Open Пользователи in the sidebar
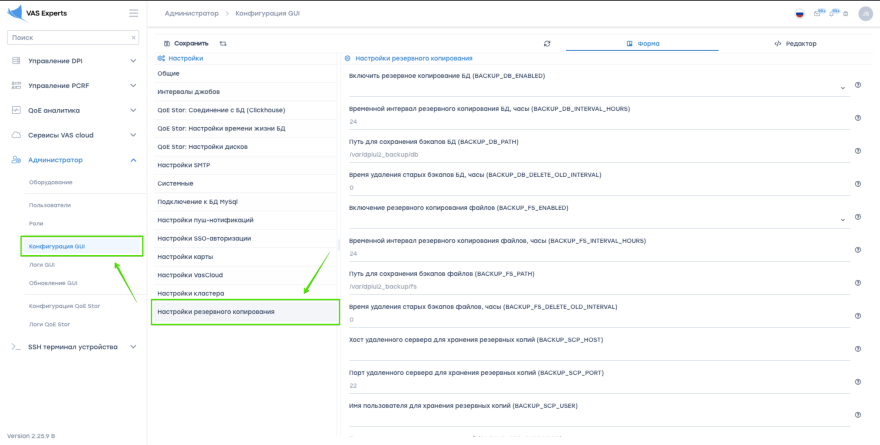880x445 pixels. tap(50, 205)
